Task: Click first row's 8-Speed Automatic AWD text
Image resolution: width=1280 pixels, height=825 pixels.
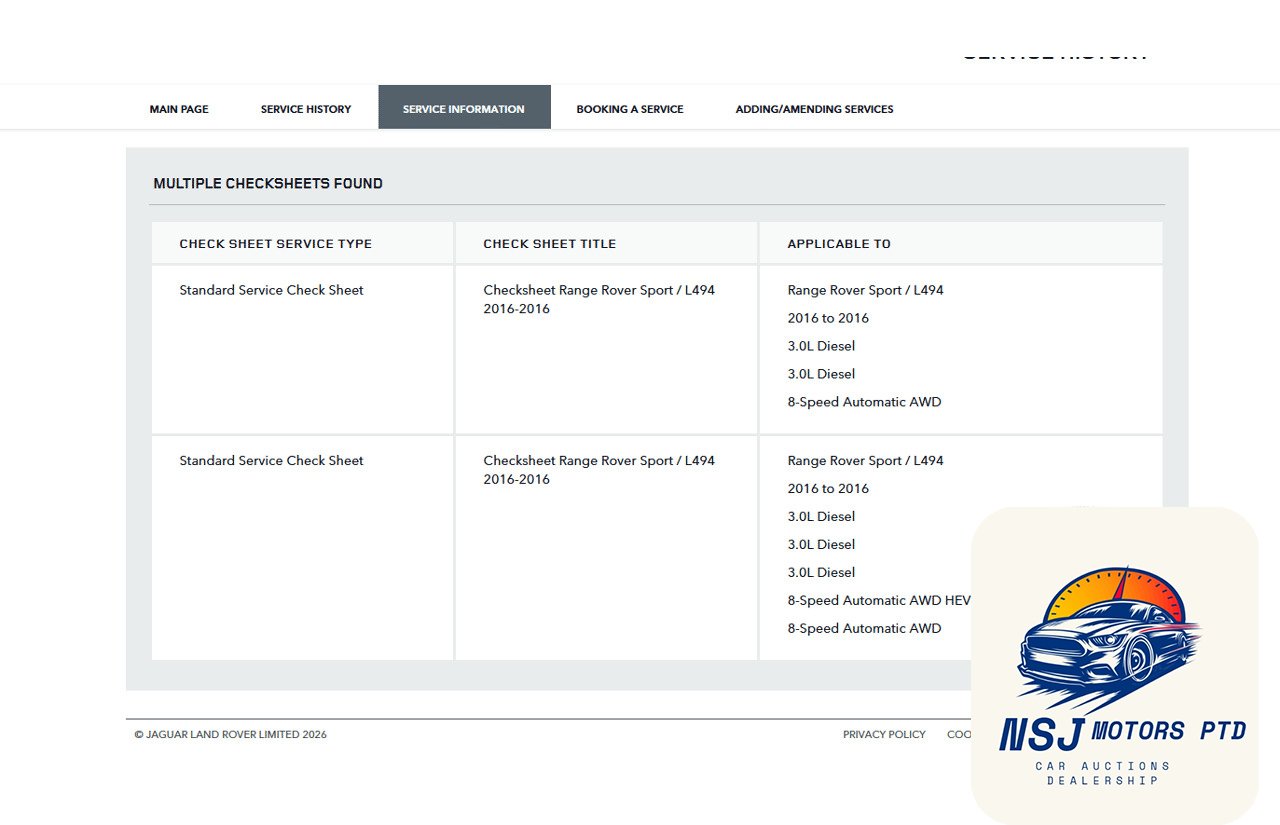Action: [x=864, y=402]
